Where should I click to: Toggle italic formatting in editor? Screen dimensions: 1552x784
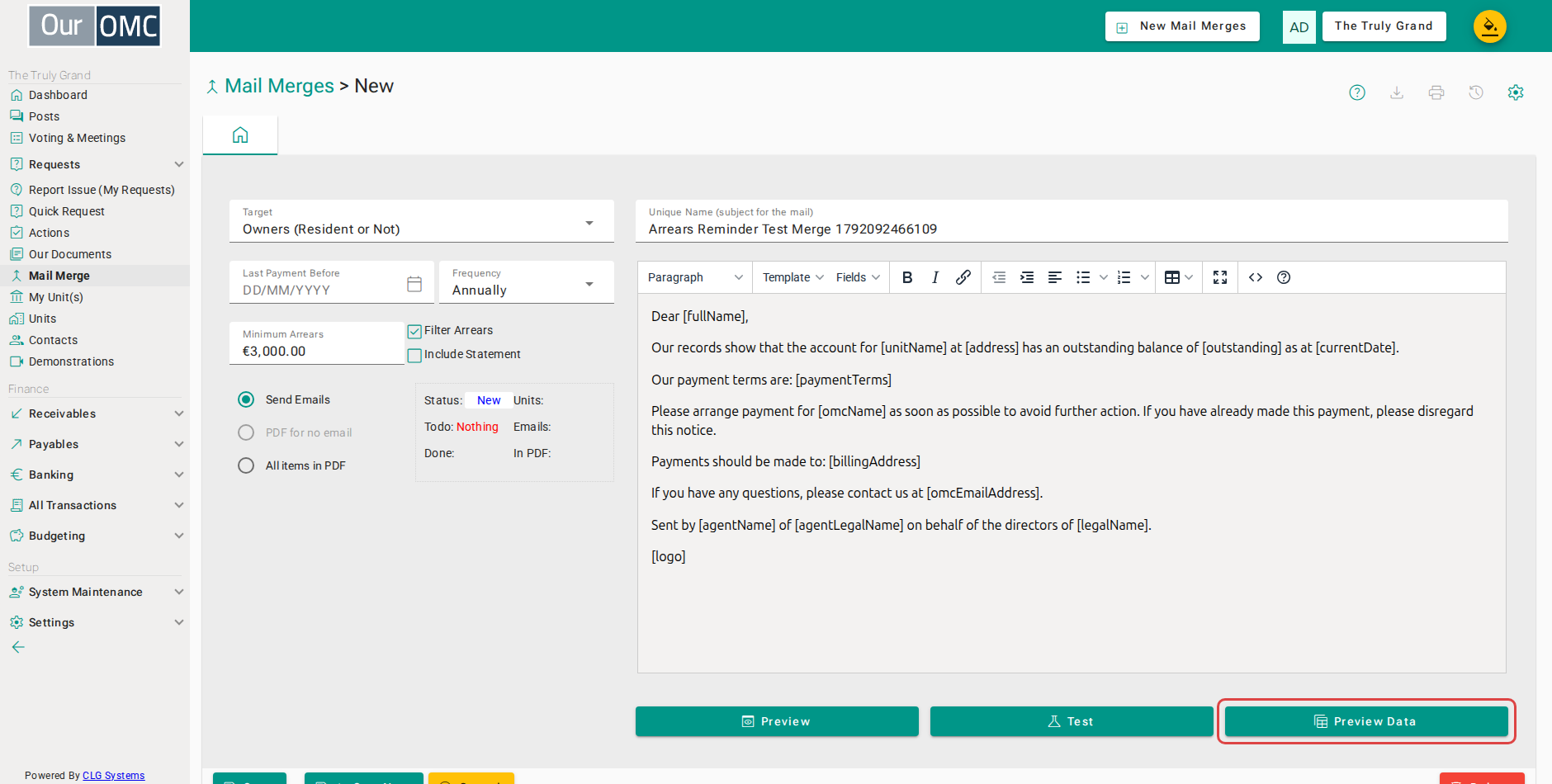[x=935, y=277]
